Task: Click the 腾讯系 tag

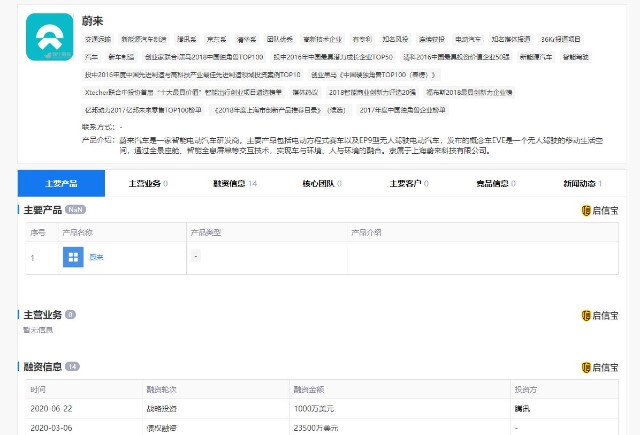Action: click(187, 39)
